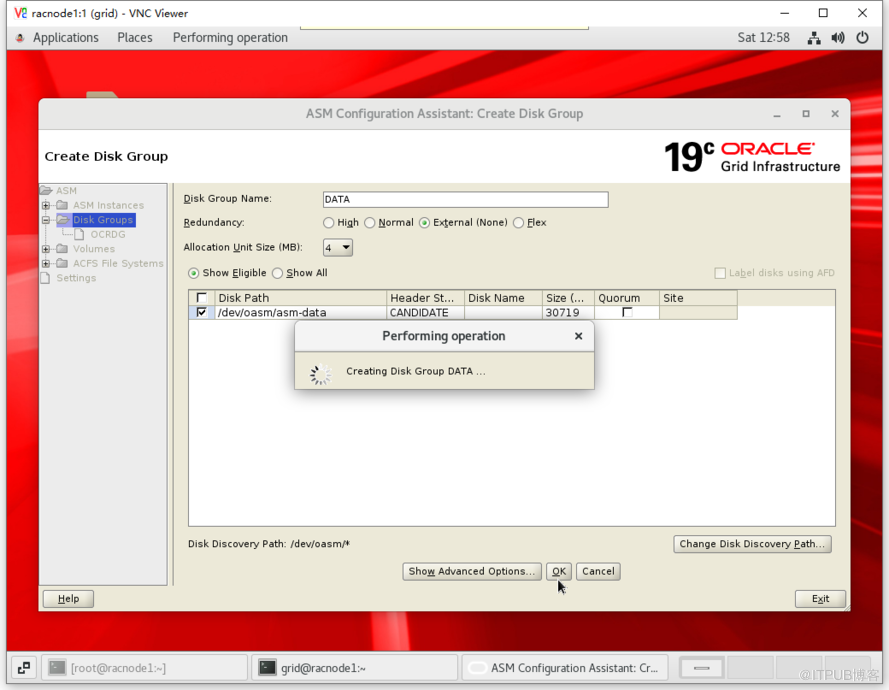The width and height of the screenshot is (889, 690).
Task: Click Show Advanced Options button
Action: [x=472, y=571]
